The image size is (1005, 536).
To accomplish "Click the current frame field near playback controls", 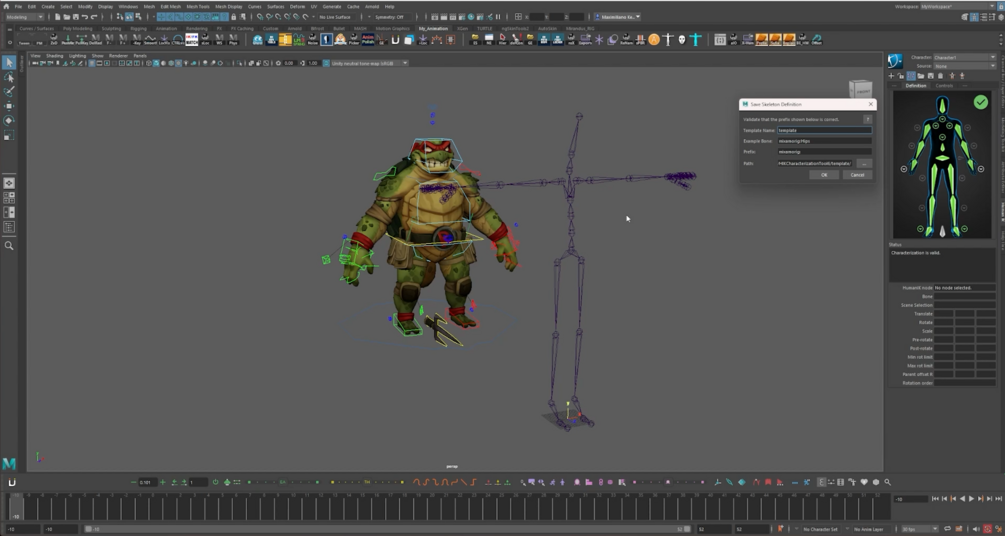I will pos(911,499).
